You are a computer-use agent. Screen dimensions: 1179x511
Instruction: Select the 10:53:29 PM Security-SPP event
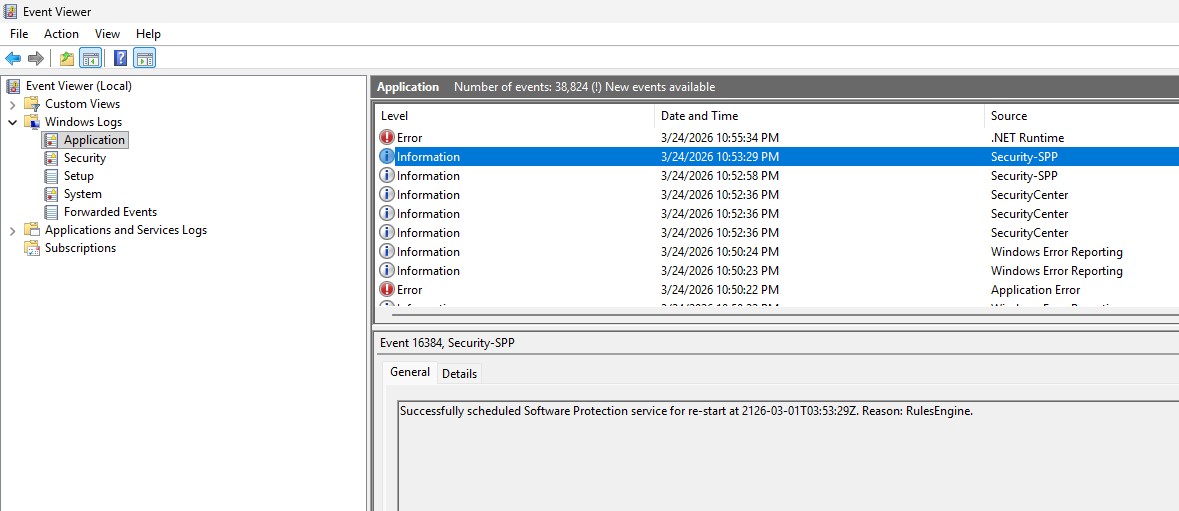[777, 156]
